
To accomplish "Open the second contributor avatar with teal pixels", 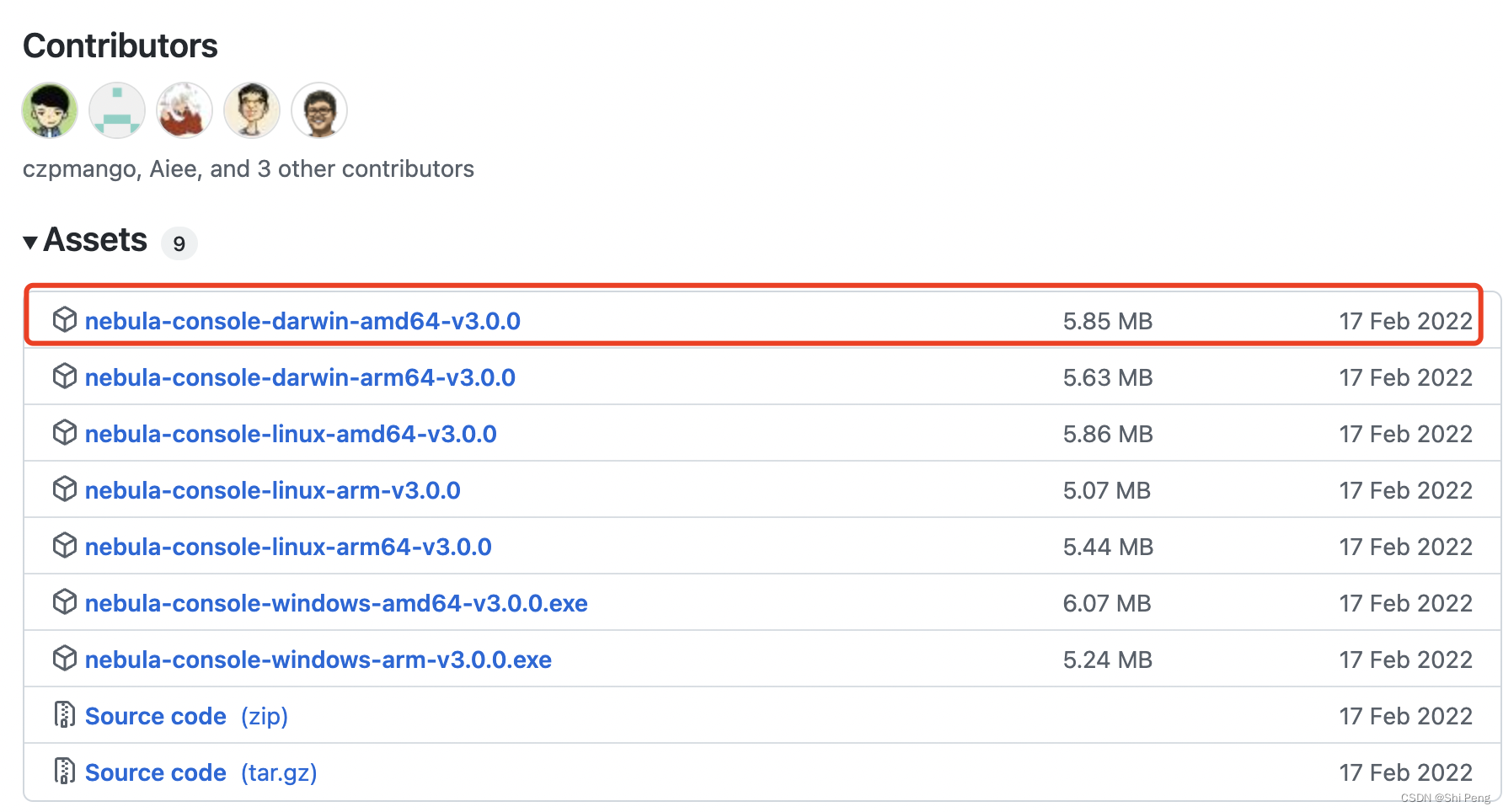I will tap(117, 110).
